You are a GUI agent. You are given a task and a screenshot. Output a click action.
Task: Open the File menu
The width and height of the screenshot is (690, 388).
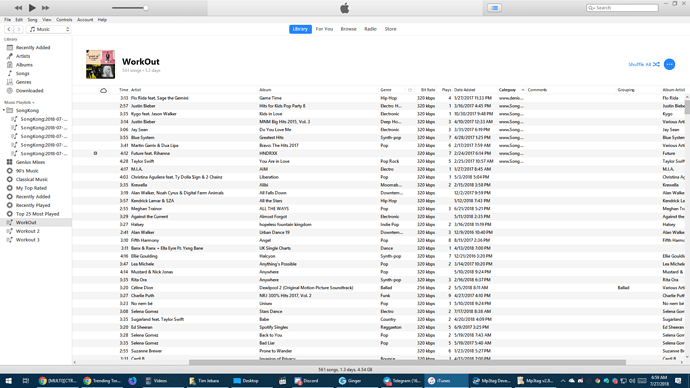7,20
